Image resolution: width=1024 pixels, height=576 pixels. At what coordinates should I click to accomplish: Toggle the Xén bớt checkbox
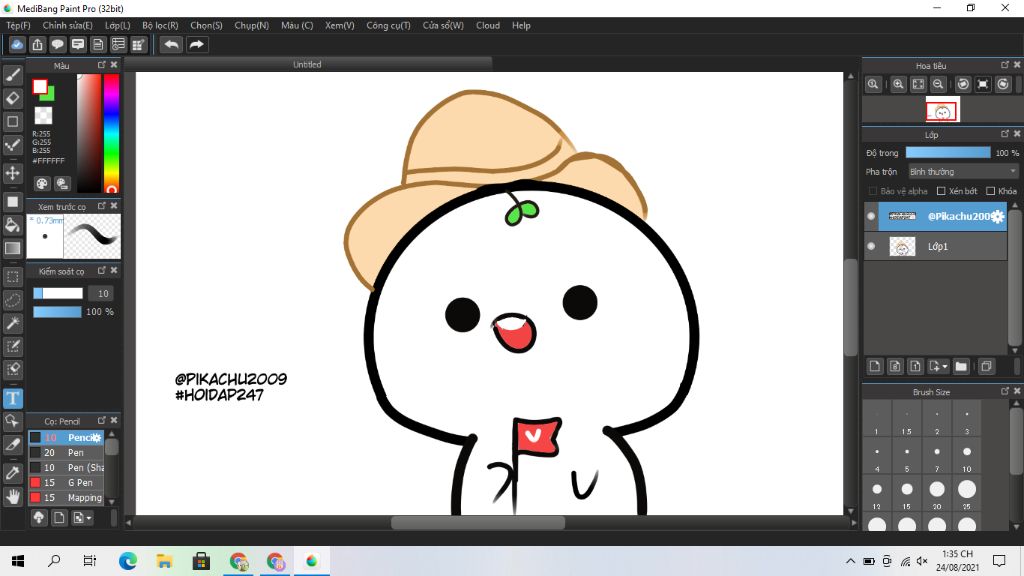(x=941, y=191)
